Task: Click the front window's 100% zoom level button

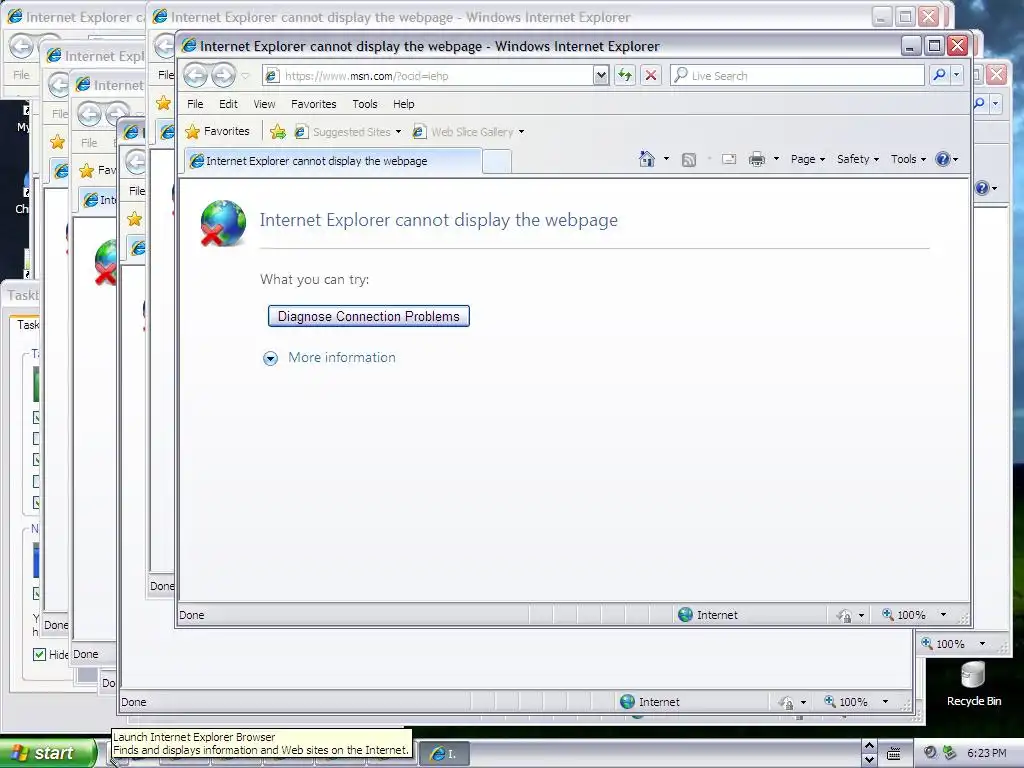Action: pyautogui.click(x=904, y=615)
